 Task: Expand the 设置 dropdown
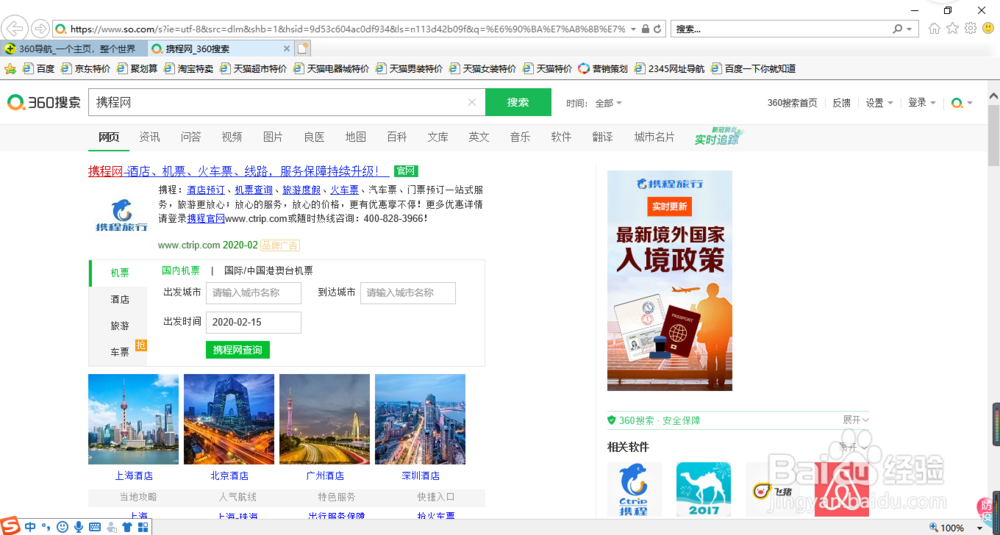pos(879,103)
